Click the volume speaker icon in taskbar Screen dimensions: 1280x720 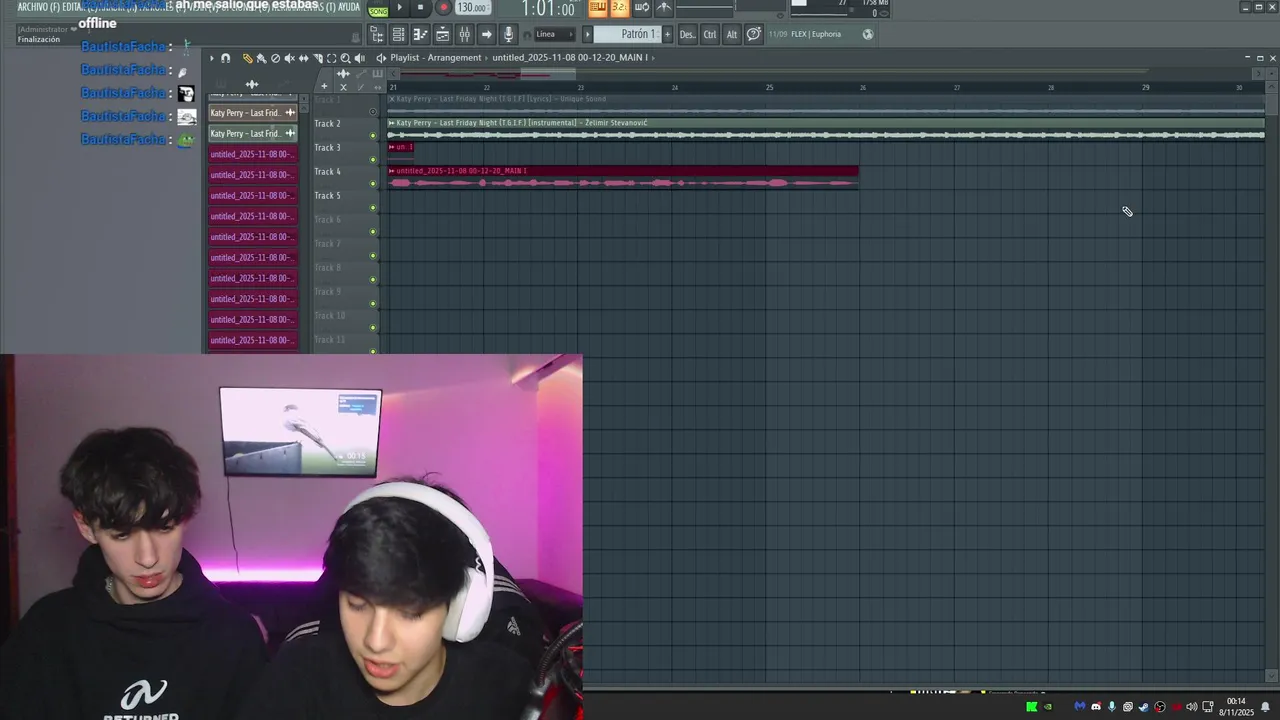pos(1191,707)
